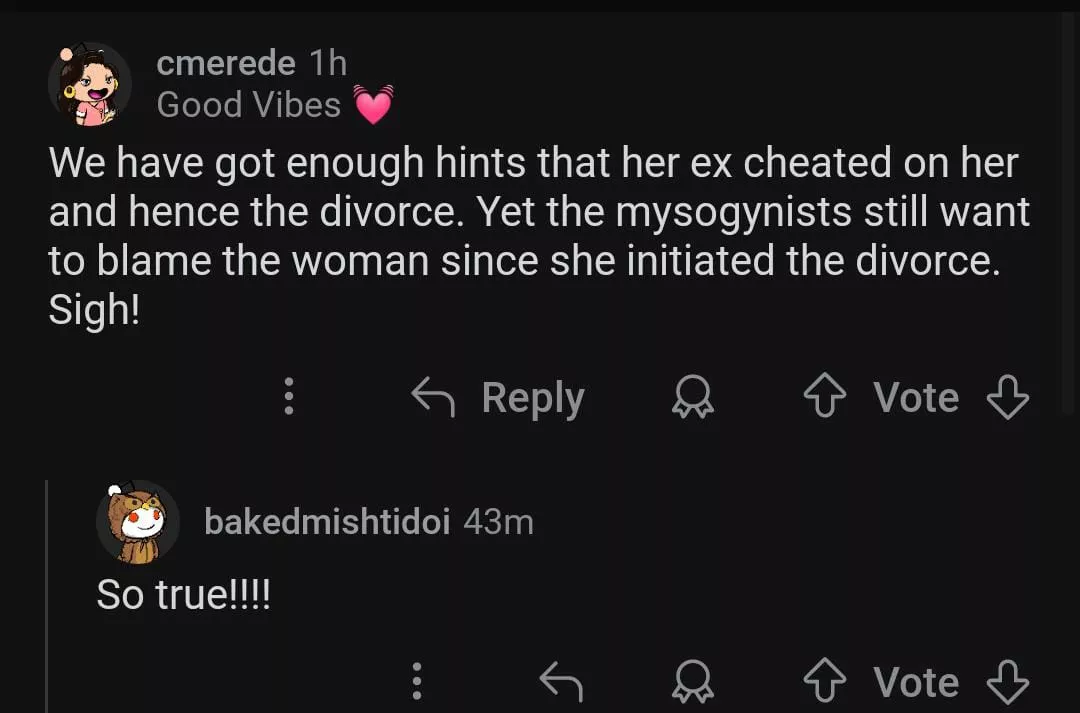
Task: Reply to bakedmishtidoi's comment via arrow icon
Action: (560, 682)
